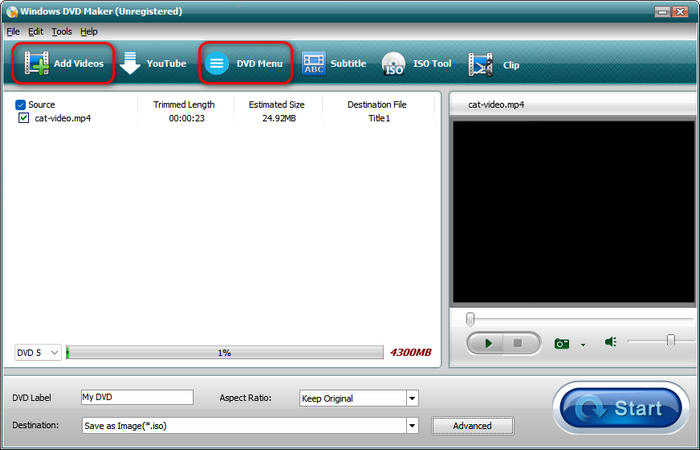Open the Subtitle tool

click(333, 63)
